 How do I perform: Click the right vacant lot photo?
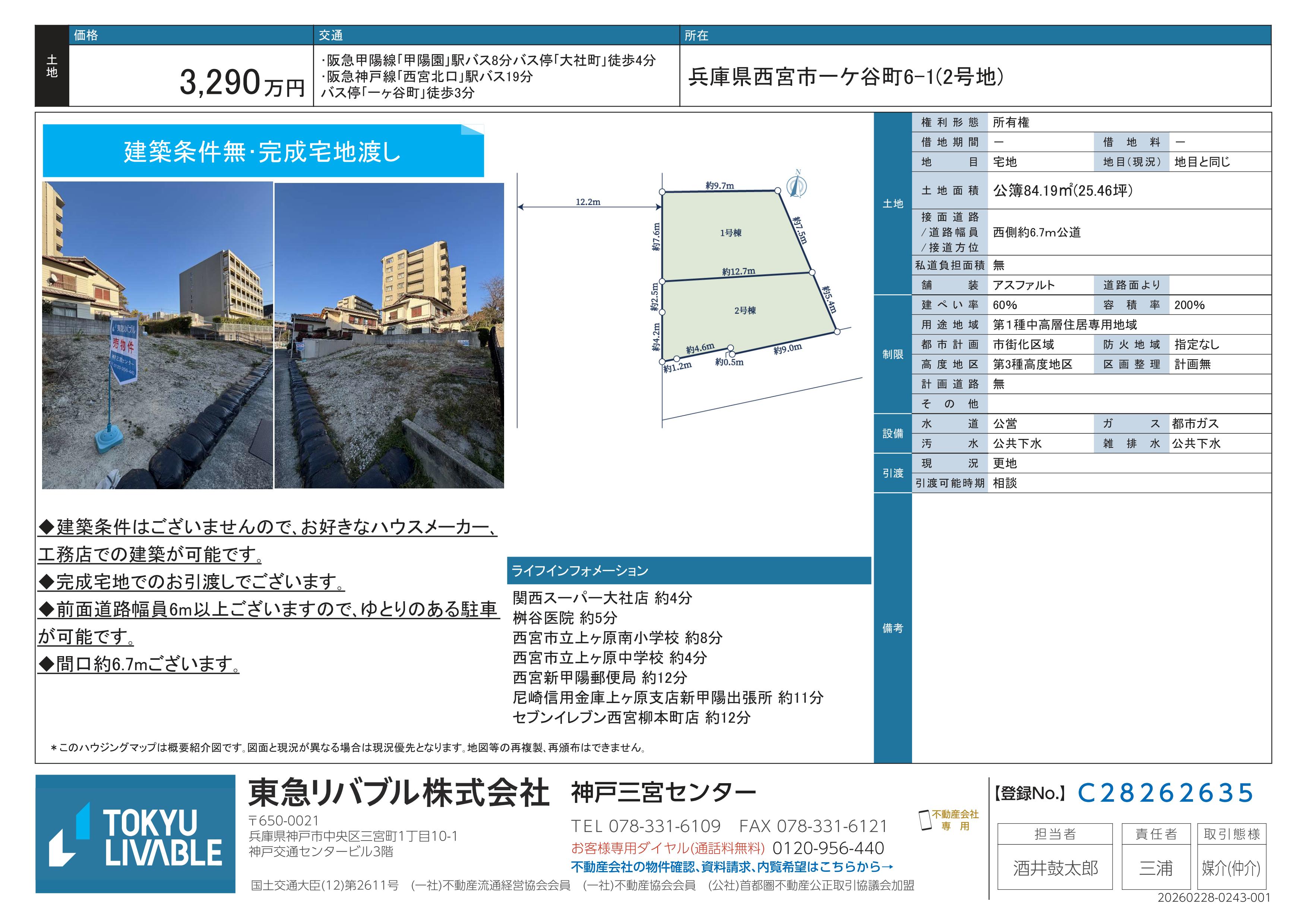tap(389, 335)
